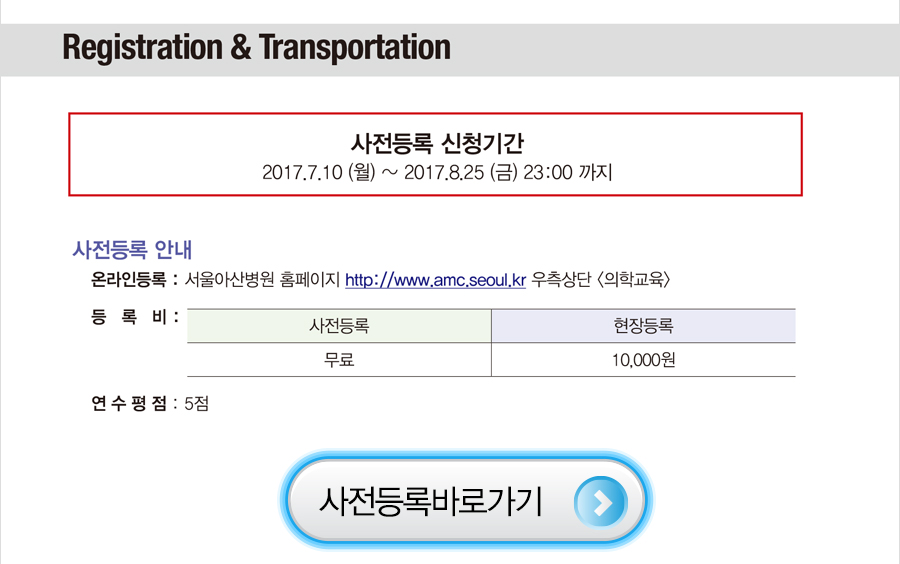Select the 사전등록 신청기간 title
The width and height of the screenshot is (900, 564).
tap(437, 143)
